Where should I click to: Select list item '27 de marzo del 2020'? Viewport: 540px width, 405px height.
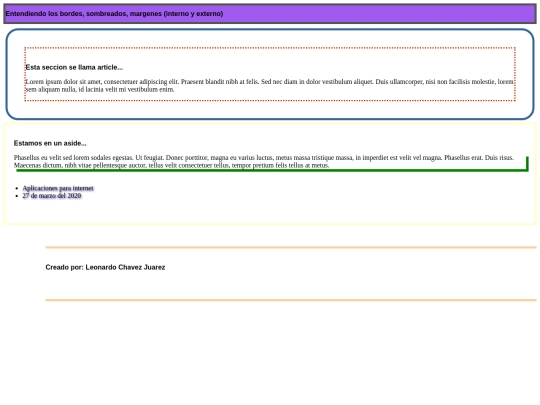point(52,196)
